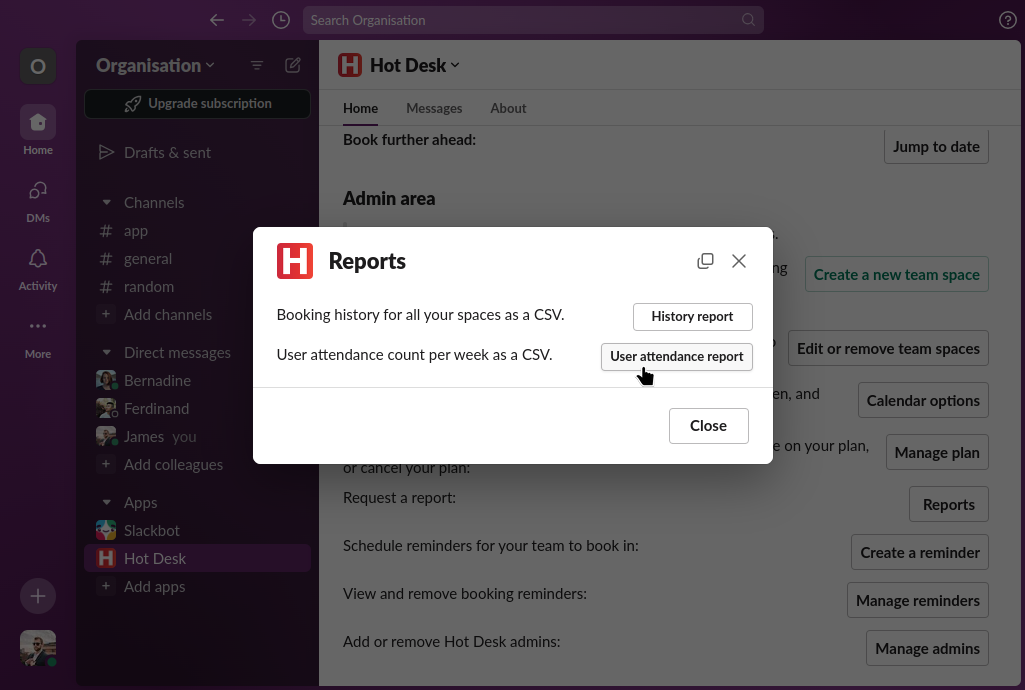The image size is (1025, 690).
Task: Focus the Search Organisation field
Action: click(533, 20)
